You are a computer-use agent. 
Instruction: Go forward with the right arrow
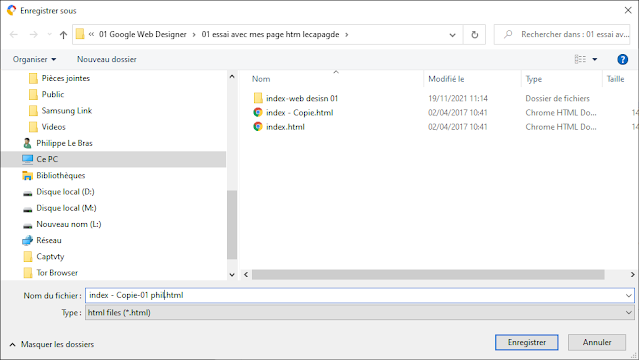coord(33,35)
